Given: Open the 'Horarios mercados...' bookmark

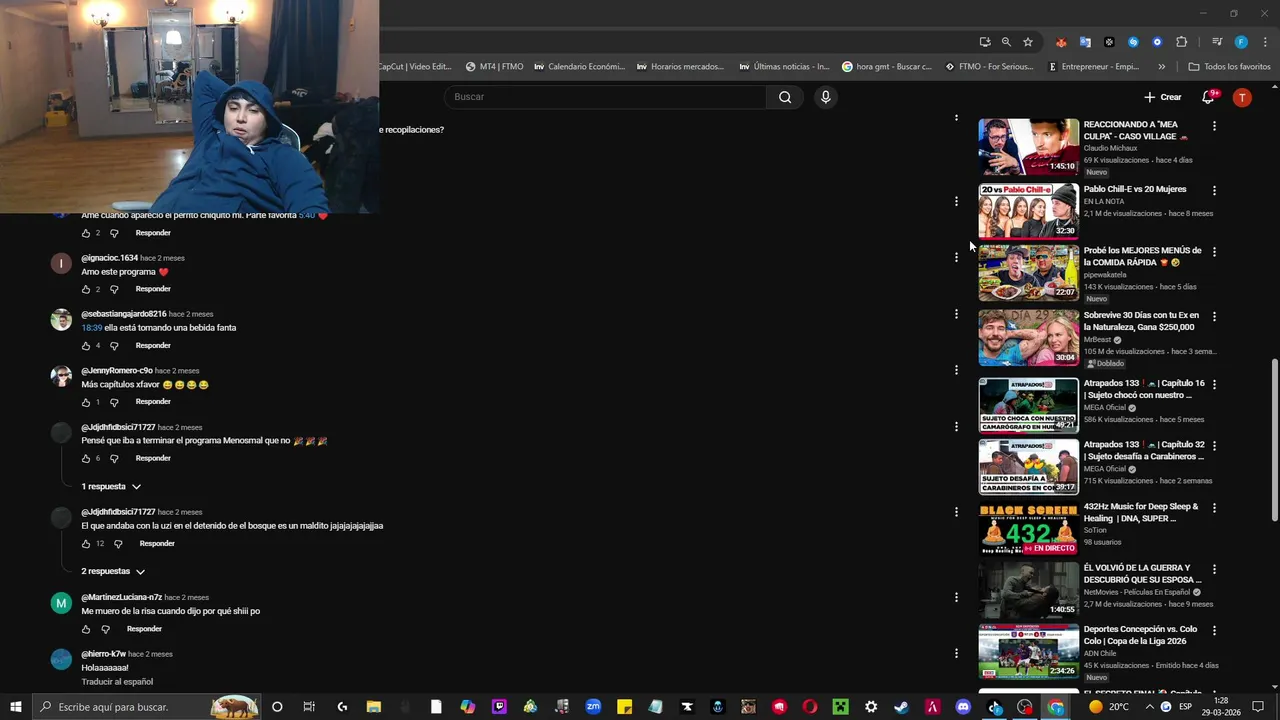Looking at the screenshot, I should (x=680, y=67).
